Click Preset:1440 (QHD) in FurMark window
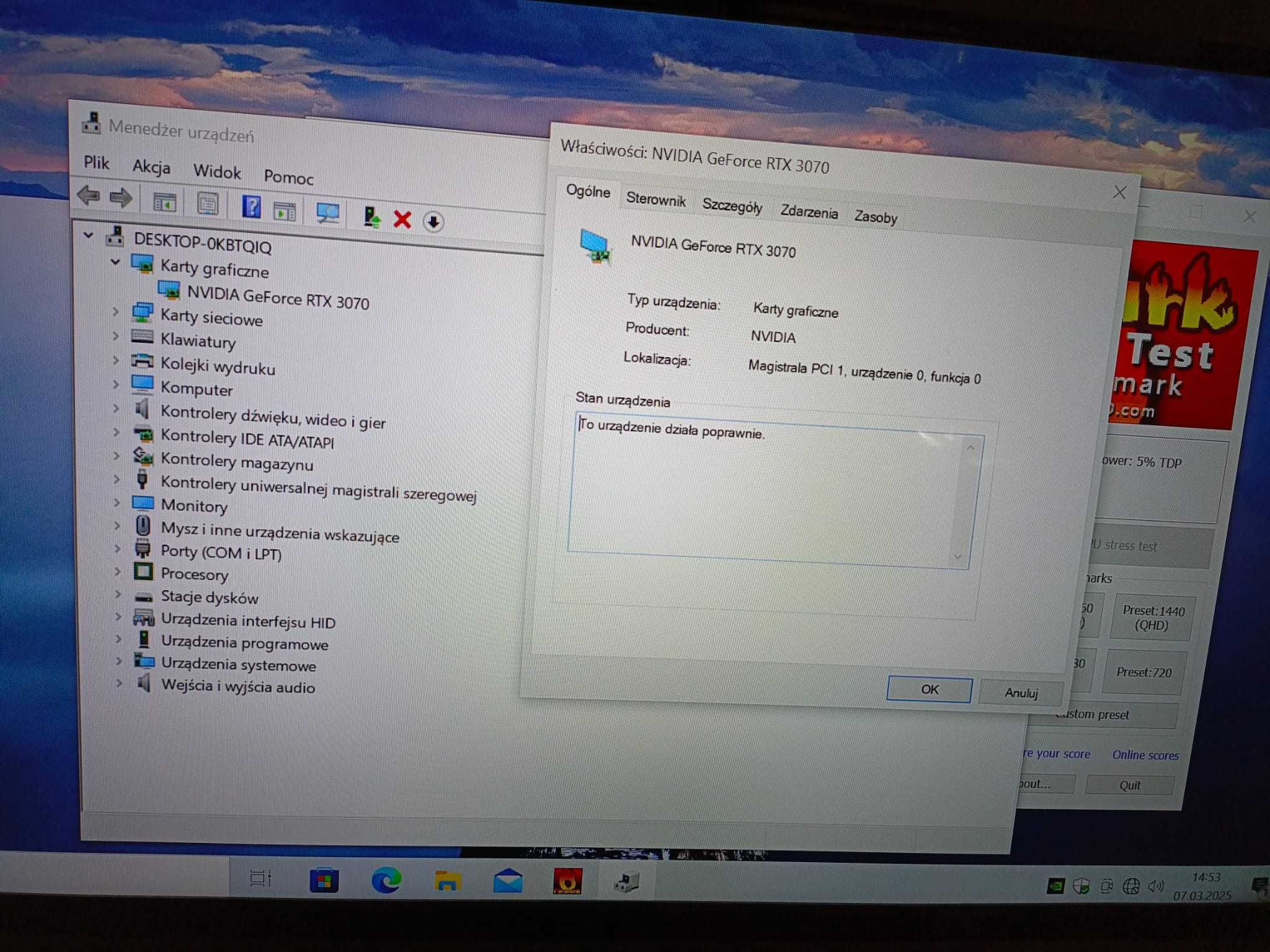The image size is (1270, 952). click(x=1153, y=618)
